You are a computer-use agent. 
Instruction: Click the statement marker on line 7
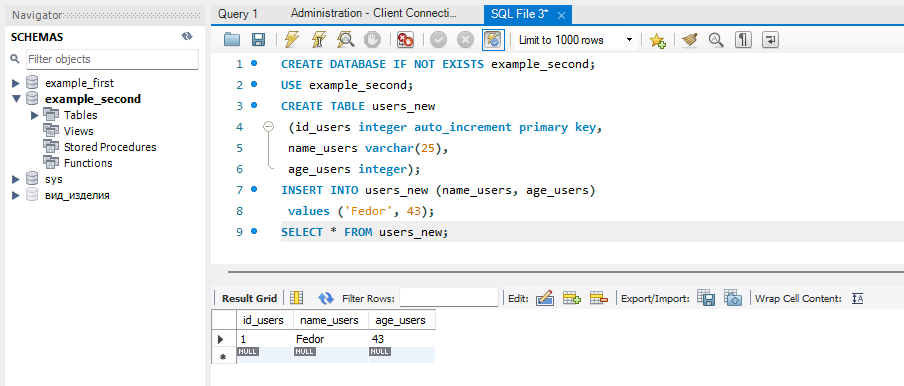(254, 189)
